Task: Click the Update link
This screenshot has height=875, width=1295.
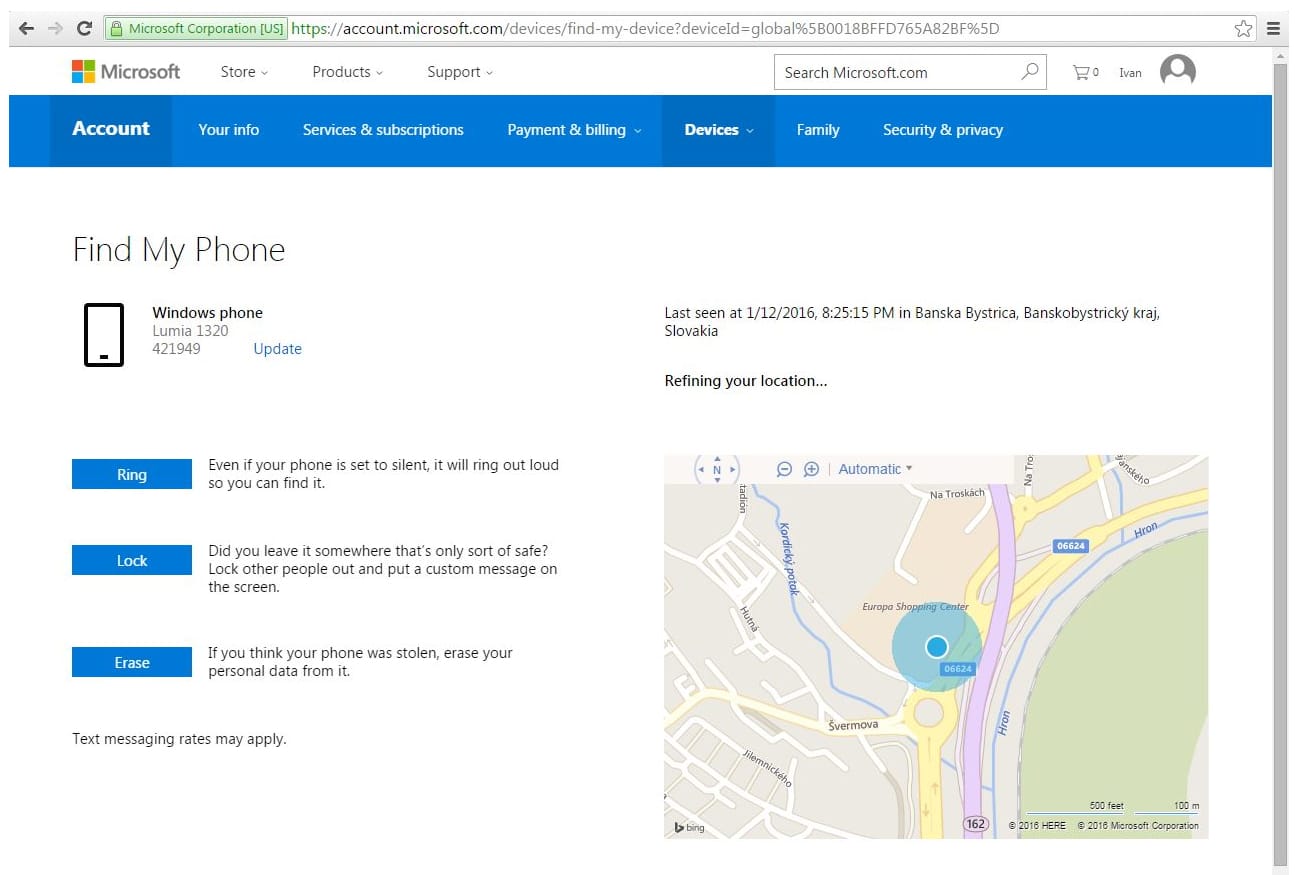Action: click(x=277, y=349)
